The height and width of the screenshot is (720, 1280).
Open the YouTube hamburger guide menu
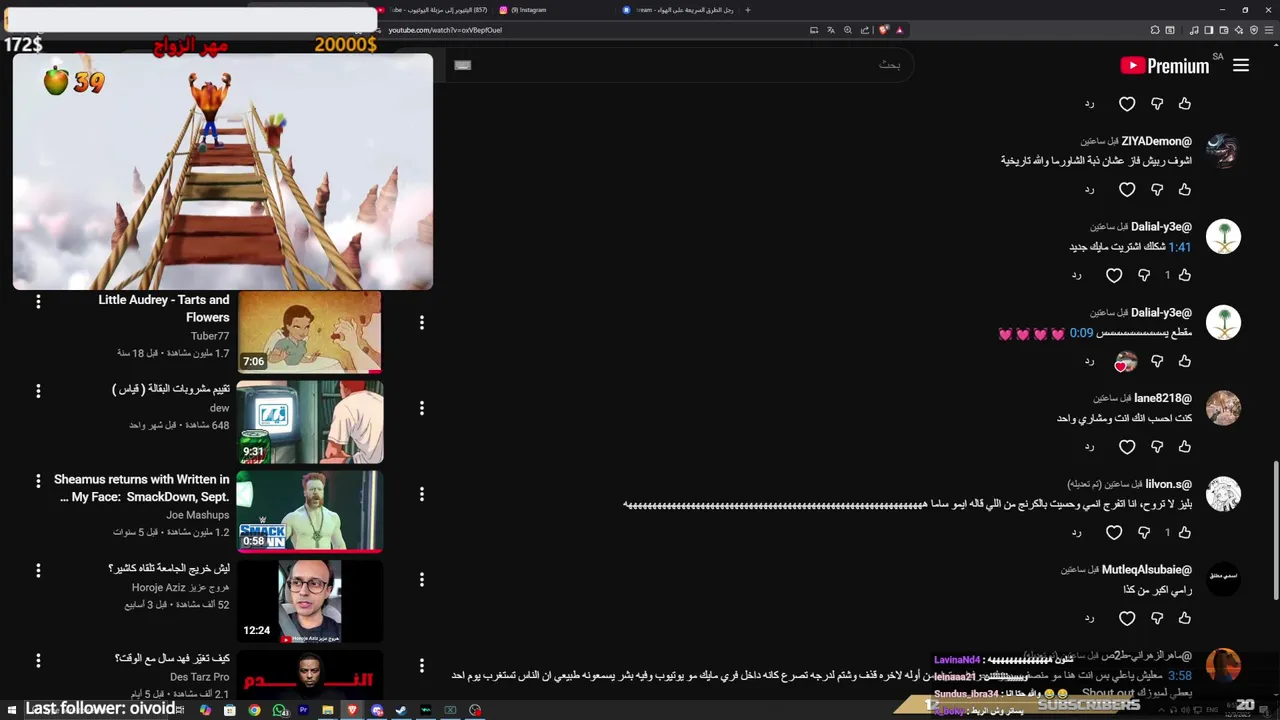tap(1241, 66)
